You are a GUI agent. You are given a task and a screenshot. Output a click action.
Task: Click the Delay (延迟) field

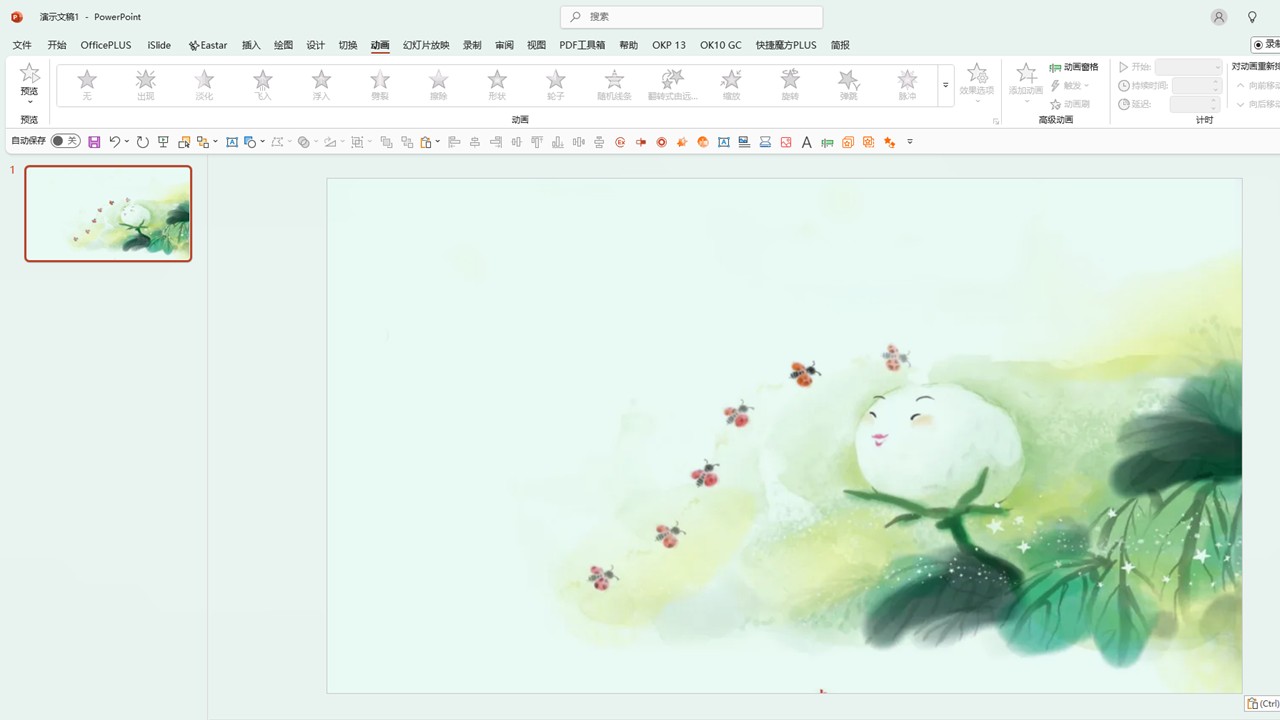coord(1196,104)
